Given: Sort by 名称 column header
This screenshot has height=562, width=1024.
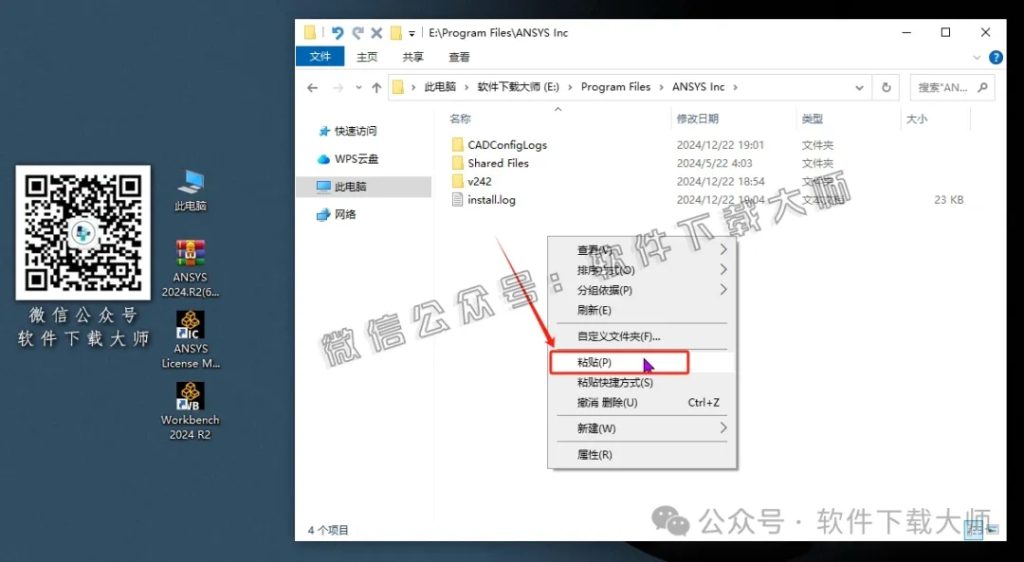Looking at the screenshot, I should 460,119.
